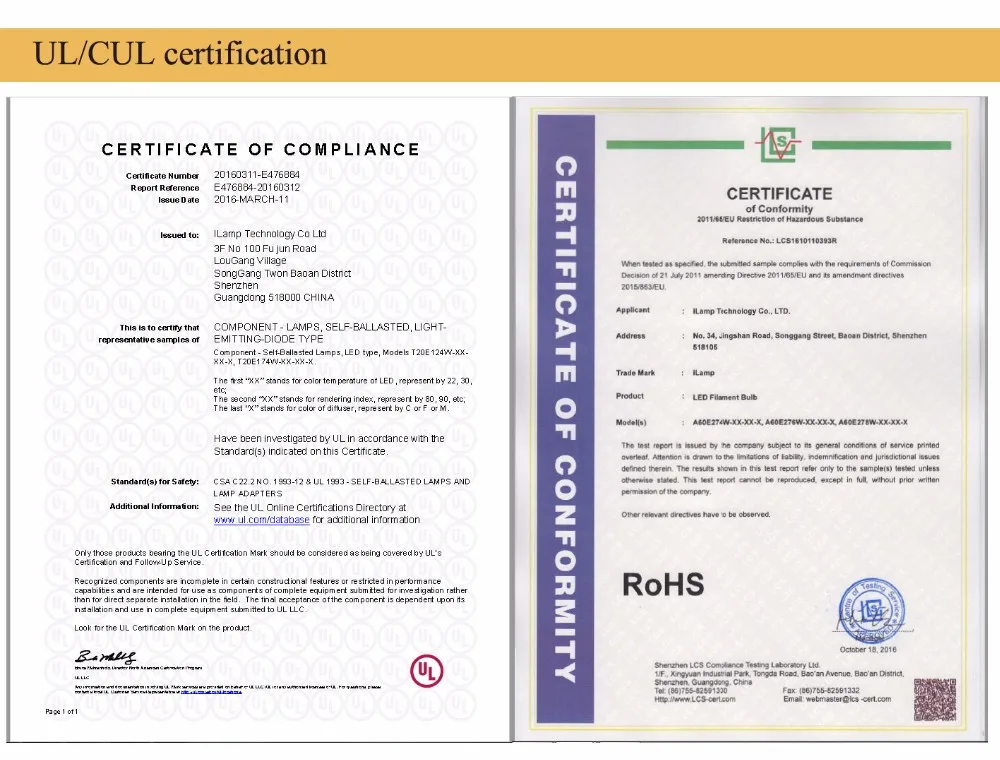Click 'iLamp Technology Co., LTD.' applicant value
1000x760 pixels.
[x=741, y=311]
